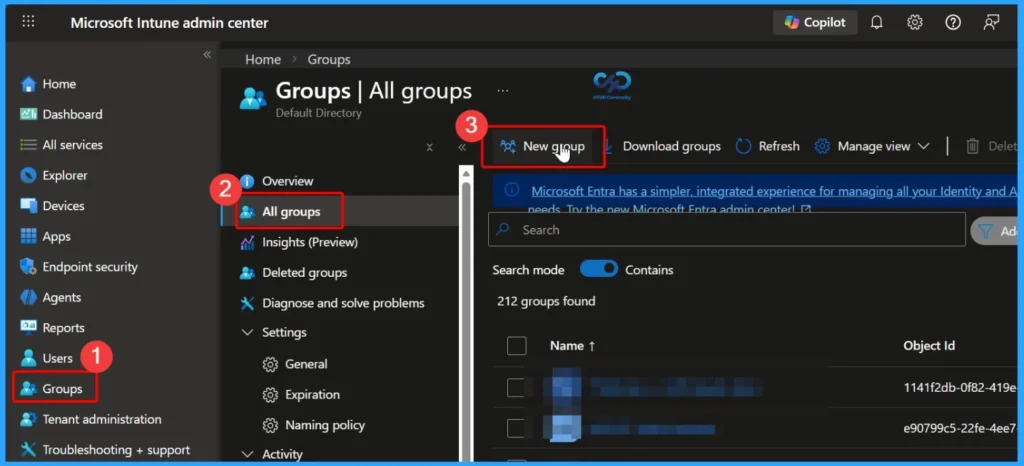Click the Agents icon in sidebar
1024x466 pixels.
(28, 297)
